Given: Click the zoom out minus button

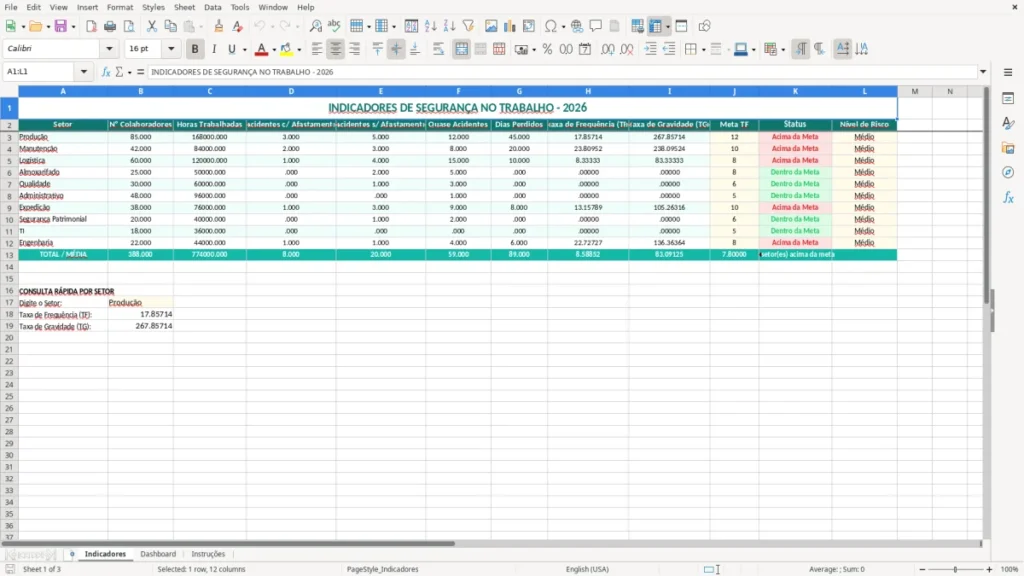Looking at the screenshot, I should 922,569.
